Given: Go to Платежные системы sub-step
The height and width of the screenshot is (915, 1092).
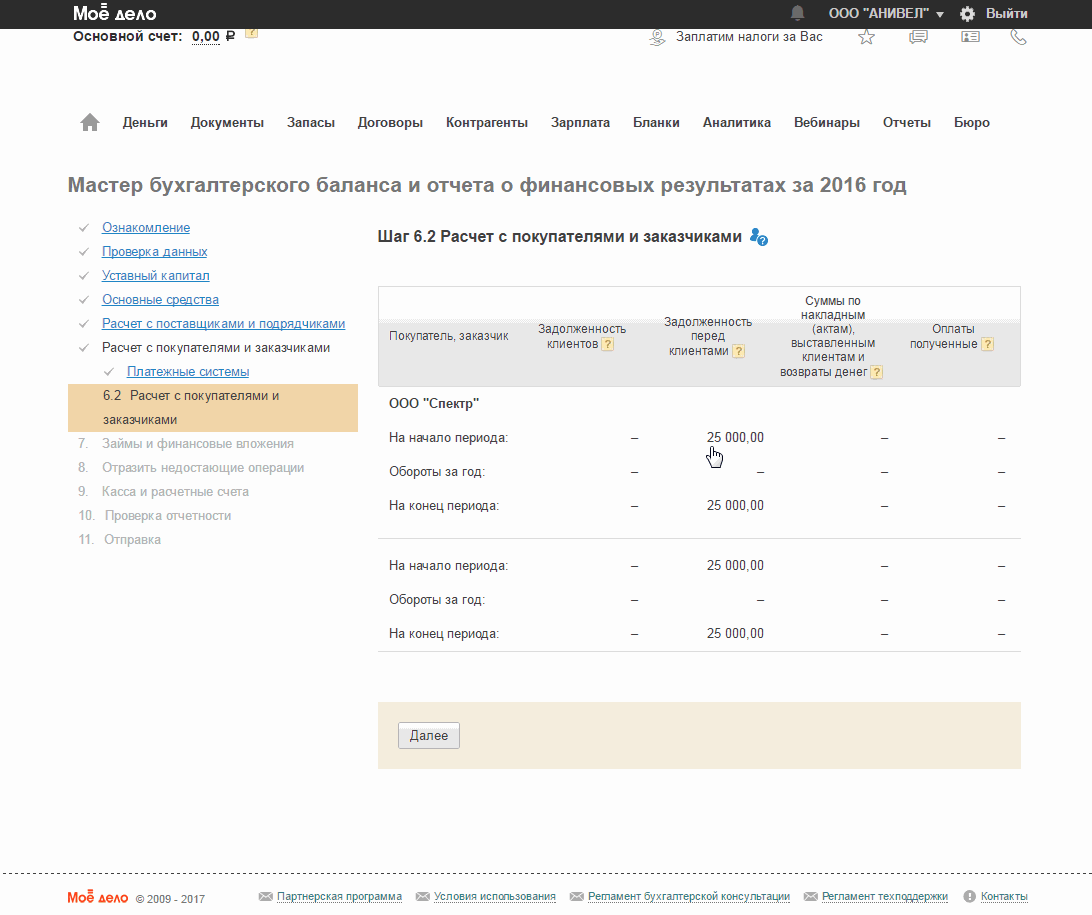Looking at the screenshot, I should coord(188,372).
